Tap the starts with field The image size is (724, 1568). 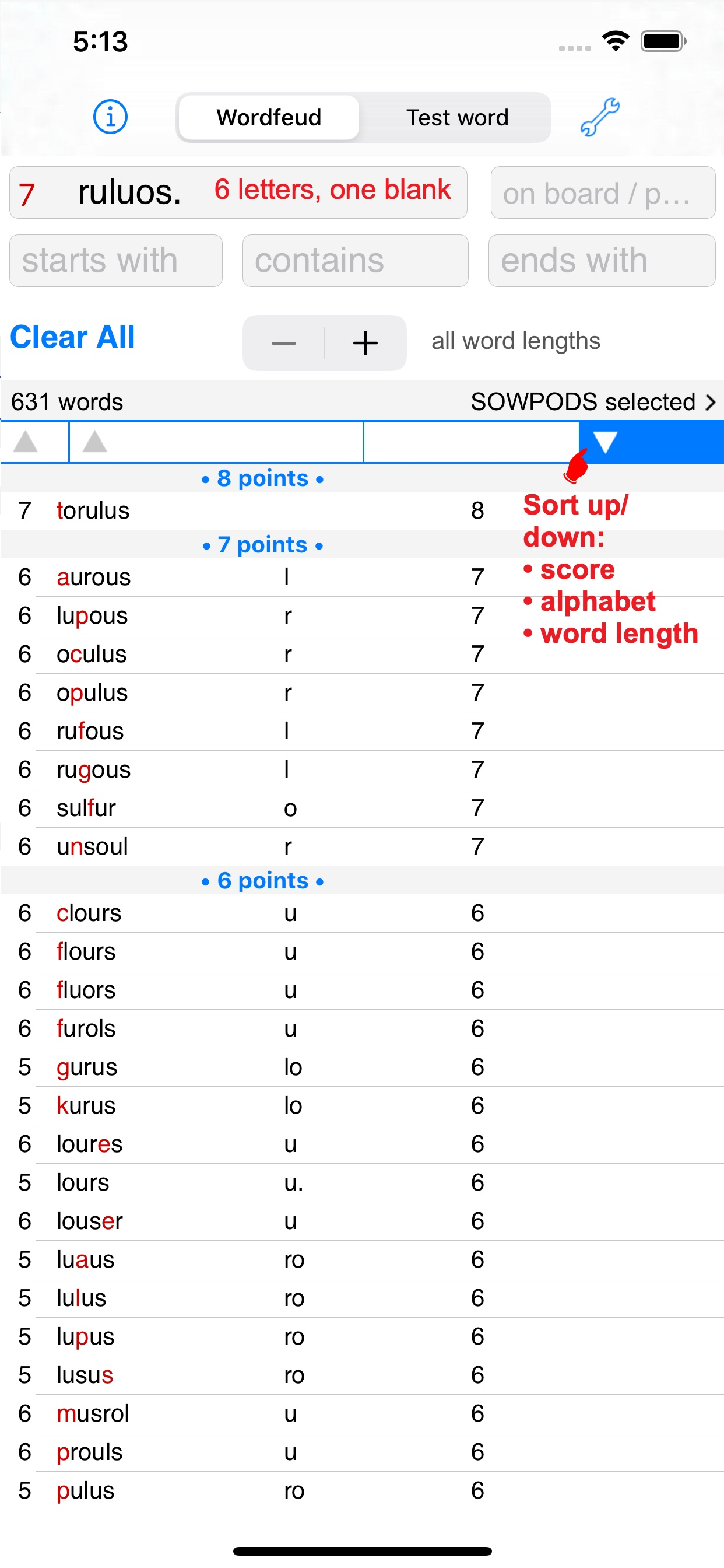pos(116,261)
